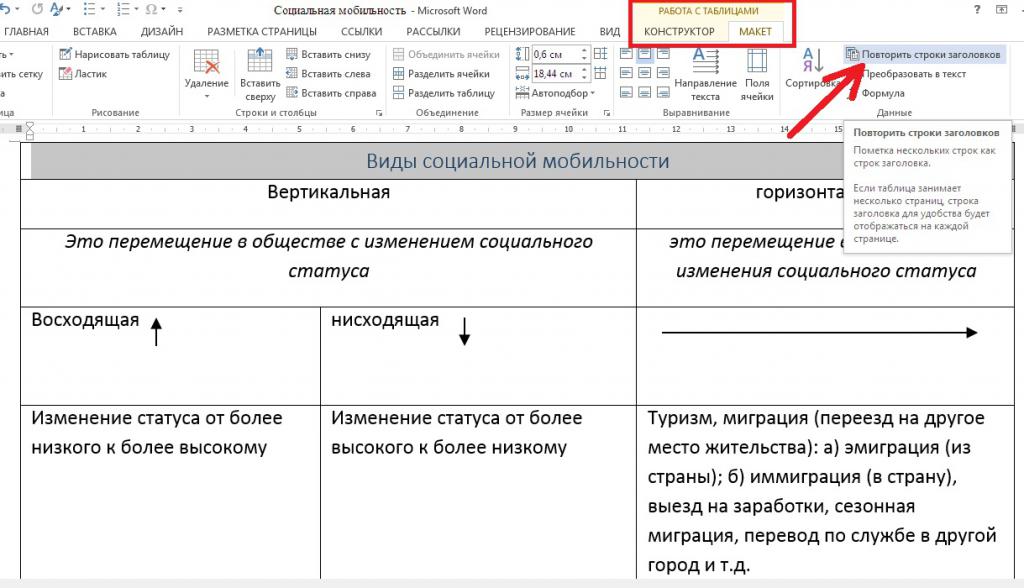Open the Rows and Columns dialog launcher
Screen dimensions: 1024x588
tap(381, 113)
